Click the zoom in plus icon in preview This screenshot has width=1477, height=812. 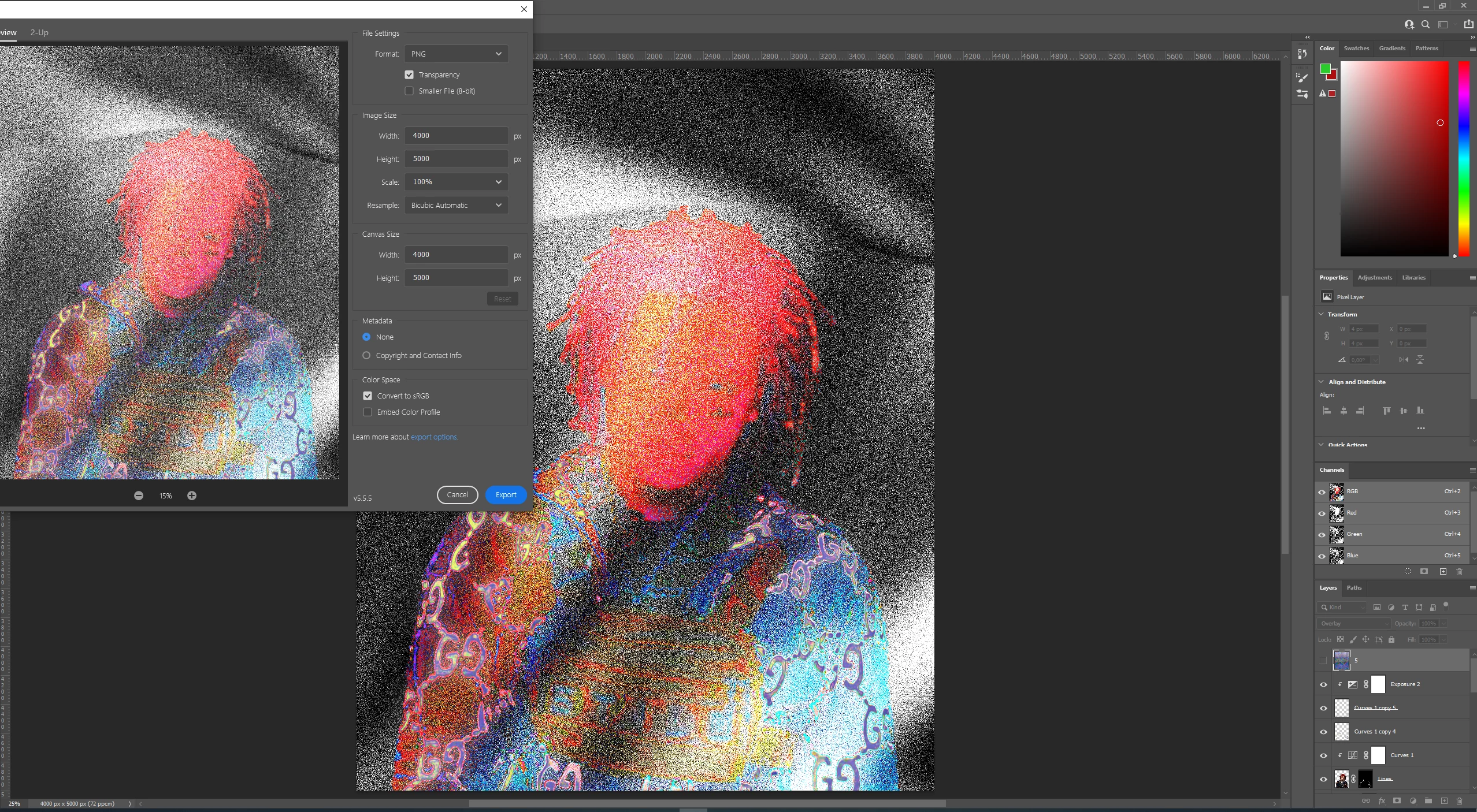tap(192, 496)
